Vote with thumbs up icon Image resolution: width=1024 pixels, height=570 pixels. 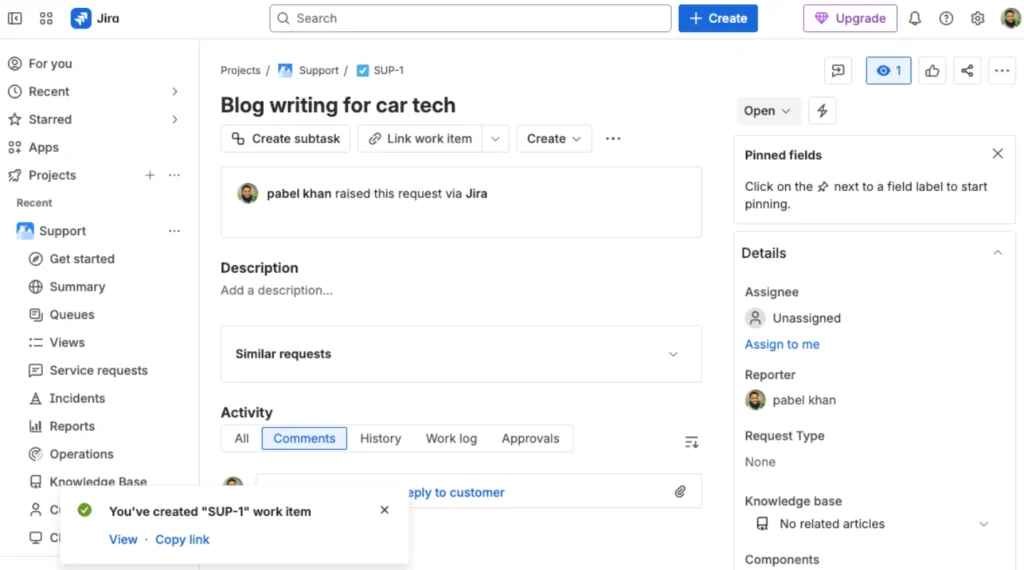coord(932,71)
